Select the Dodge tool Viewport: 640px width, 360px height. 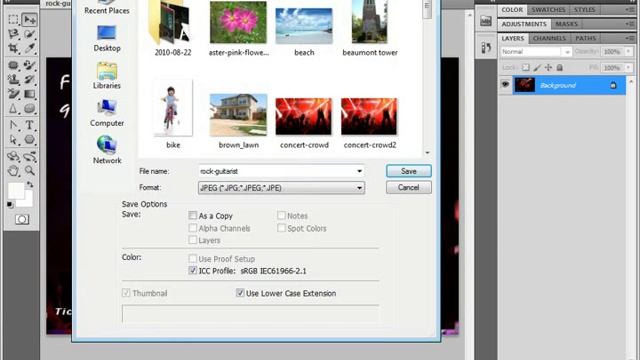click(29, 109)
